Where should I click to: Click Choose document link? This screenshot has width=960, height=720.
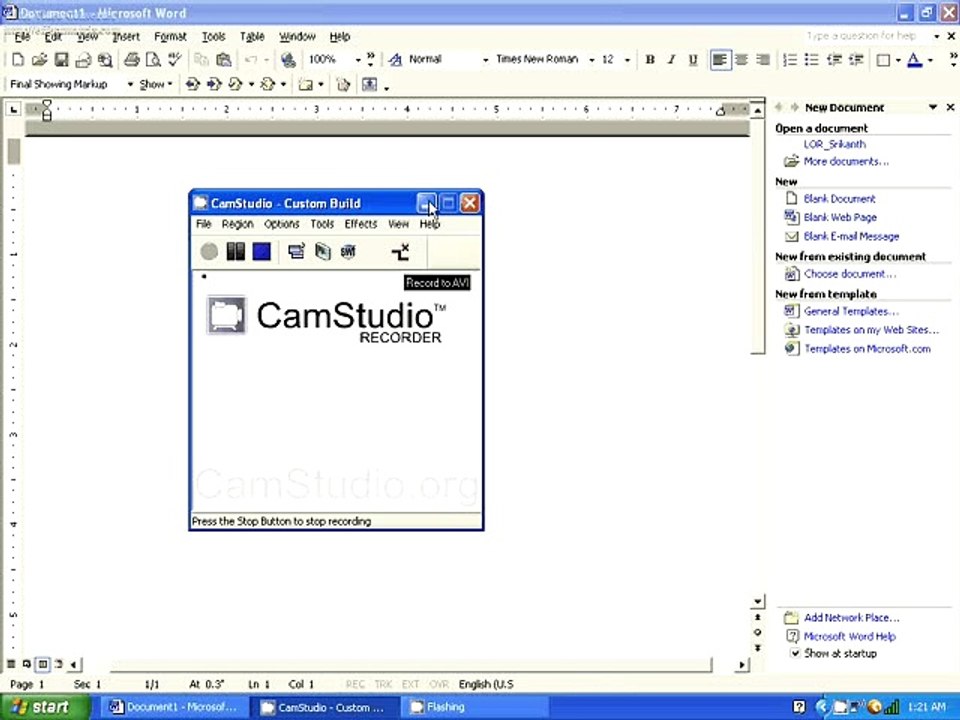(x=850, y=274)
